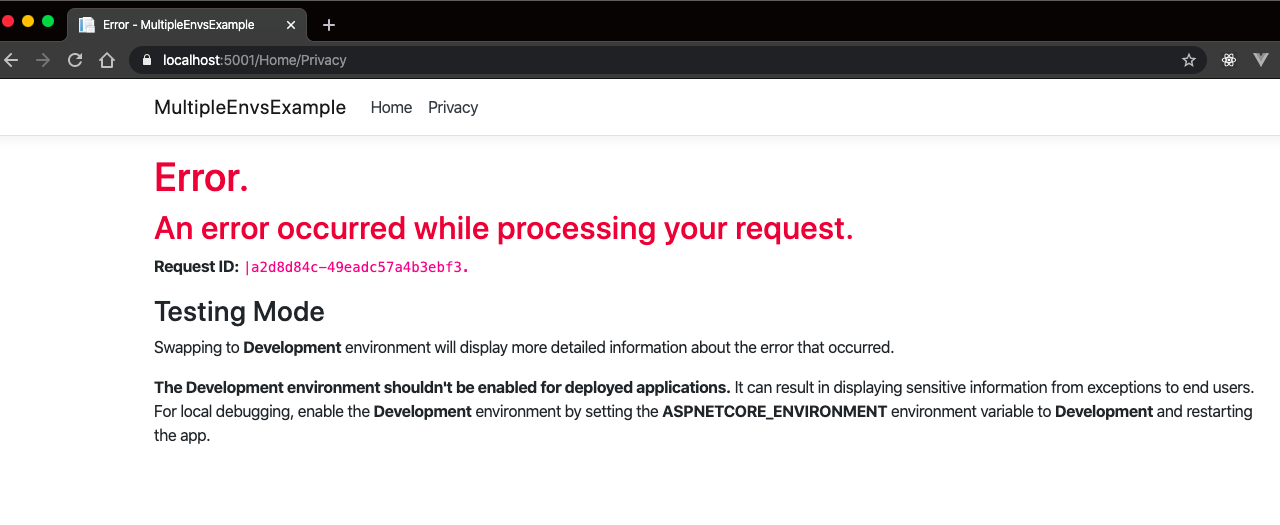Select the Error - MultipleEnvsExample tab

[180, 25]
